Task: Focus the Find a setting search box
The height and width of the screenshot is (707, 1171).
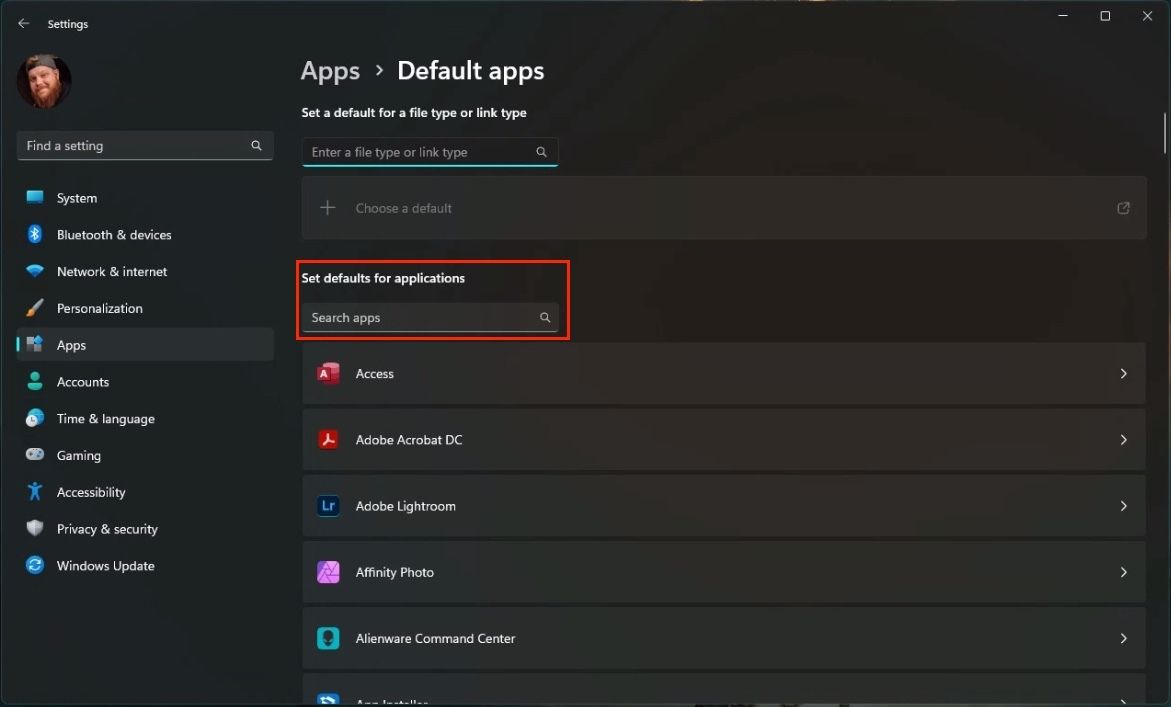Action: click(145, 146)
